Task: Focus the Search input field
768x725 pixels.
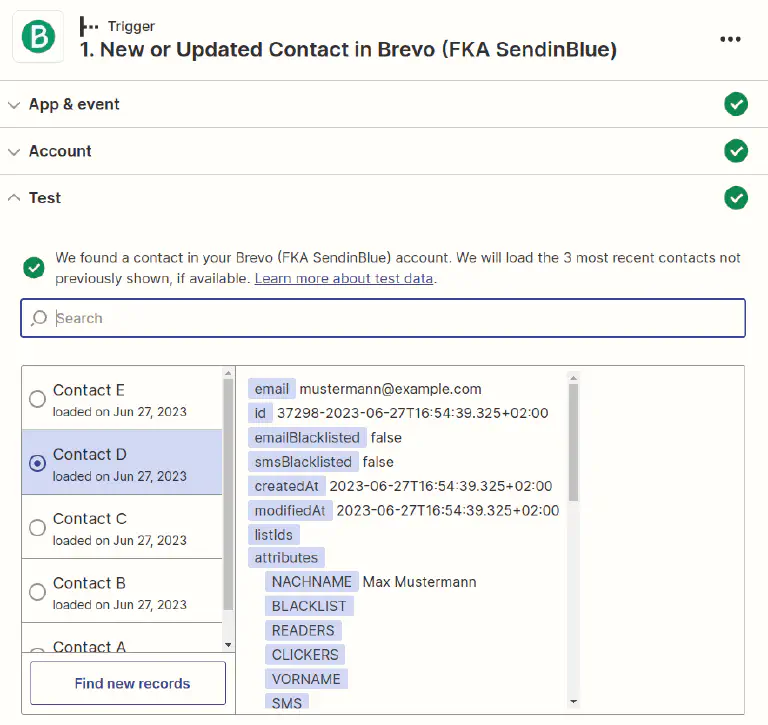Action: (390, 318)
